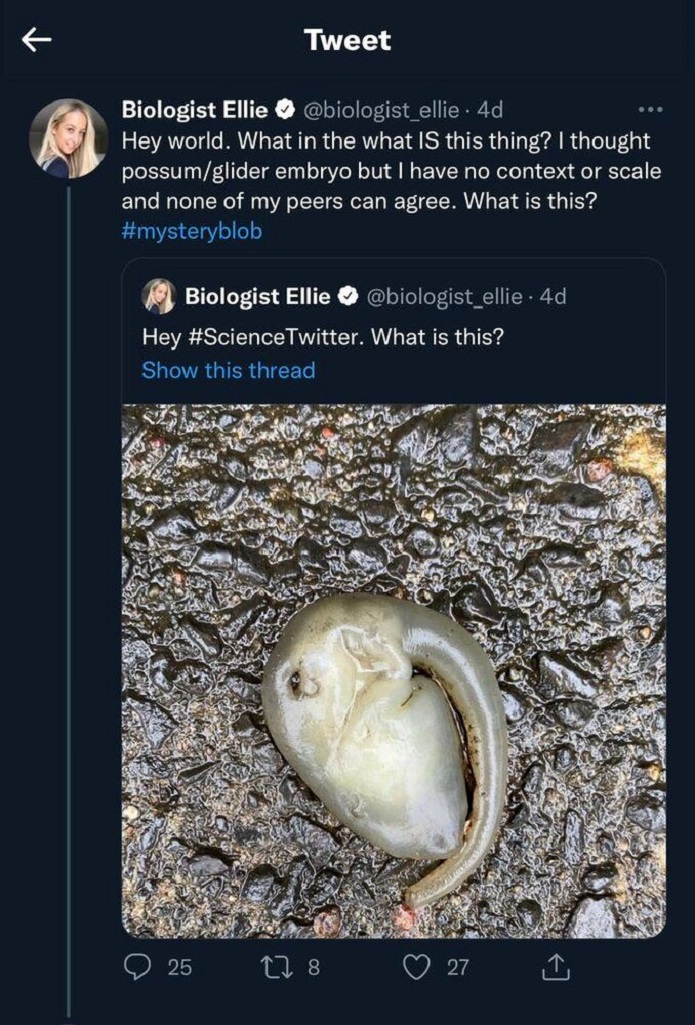Screen dimensions: 695x1025
Task: Open the #mysteryblob hashtag
Action: [x=192, y=229]
